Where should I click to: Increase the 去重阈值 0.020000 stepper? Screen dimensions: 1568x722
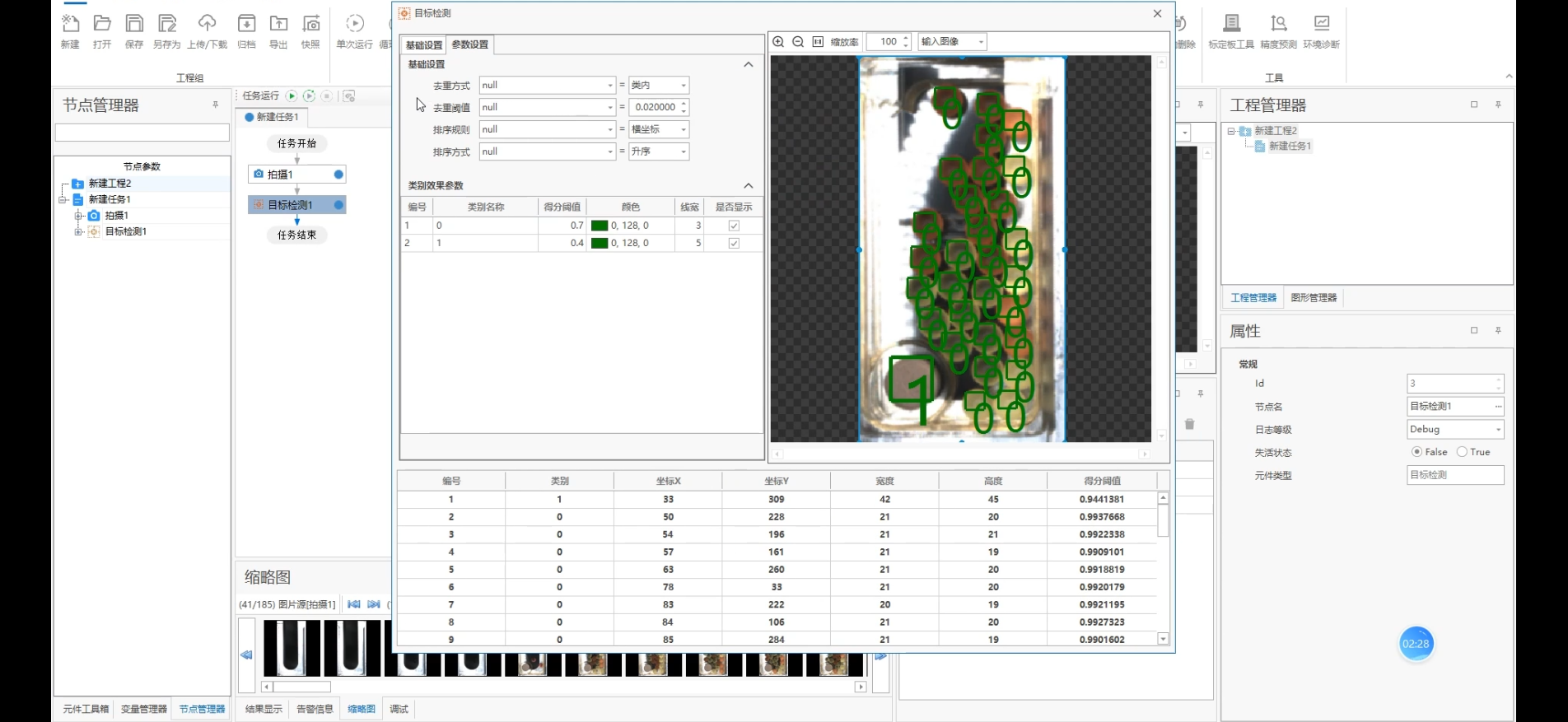pyautogui.click(x=684, y=104)
